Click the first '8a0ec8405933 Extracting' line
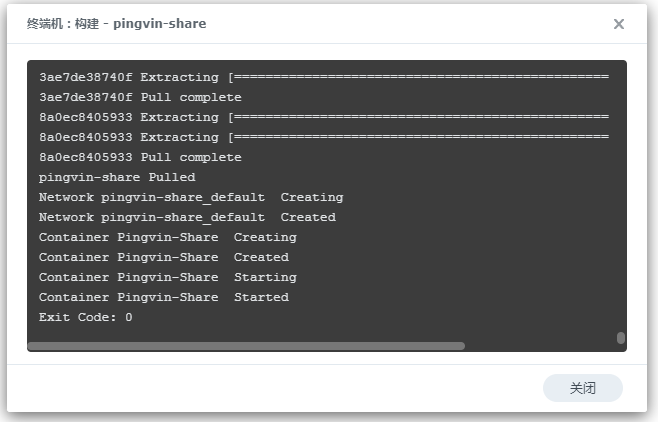The width and height of the screenshot is (658, 422). coord(128,117)
